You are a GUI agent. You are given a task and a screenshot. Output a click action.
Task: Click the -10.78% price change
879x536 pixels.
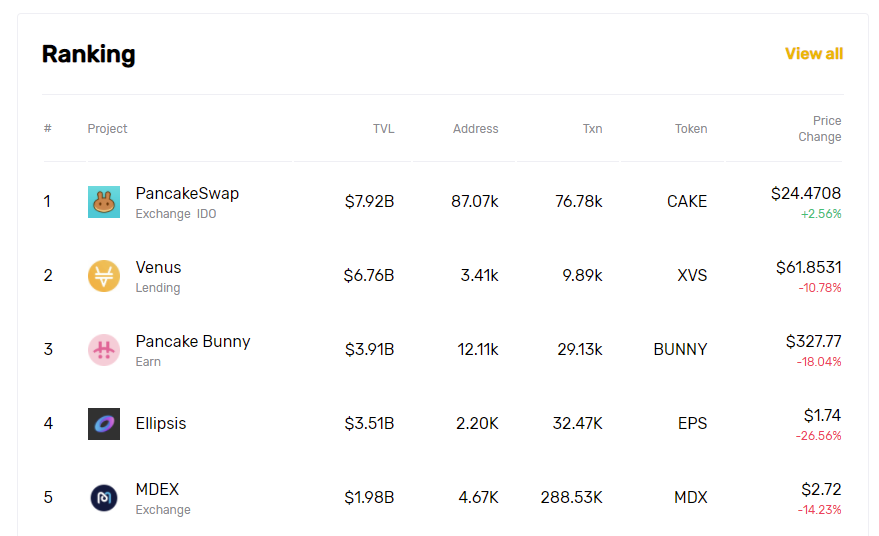[x=820, y=288]
